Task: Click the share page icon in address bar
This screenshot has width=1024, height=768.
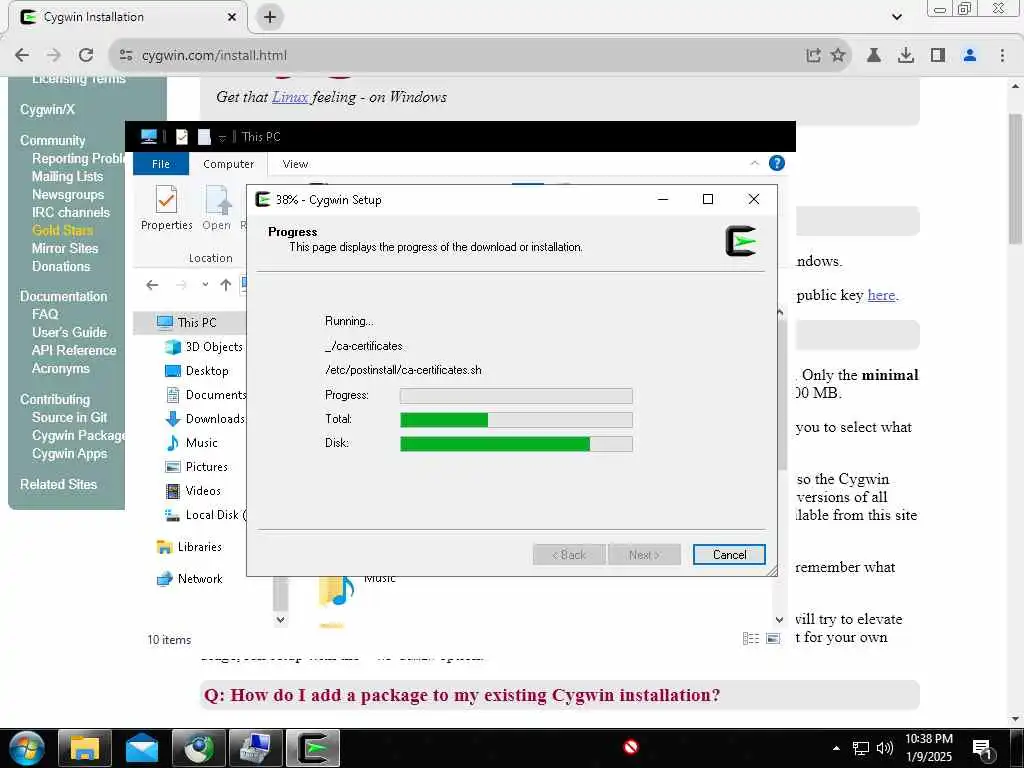Action: pyautogui.click(x=813, y=56)
